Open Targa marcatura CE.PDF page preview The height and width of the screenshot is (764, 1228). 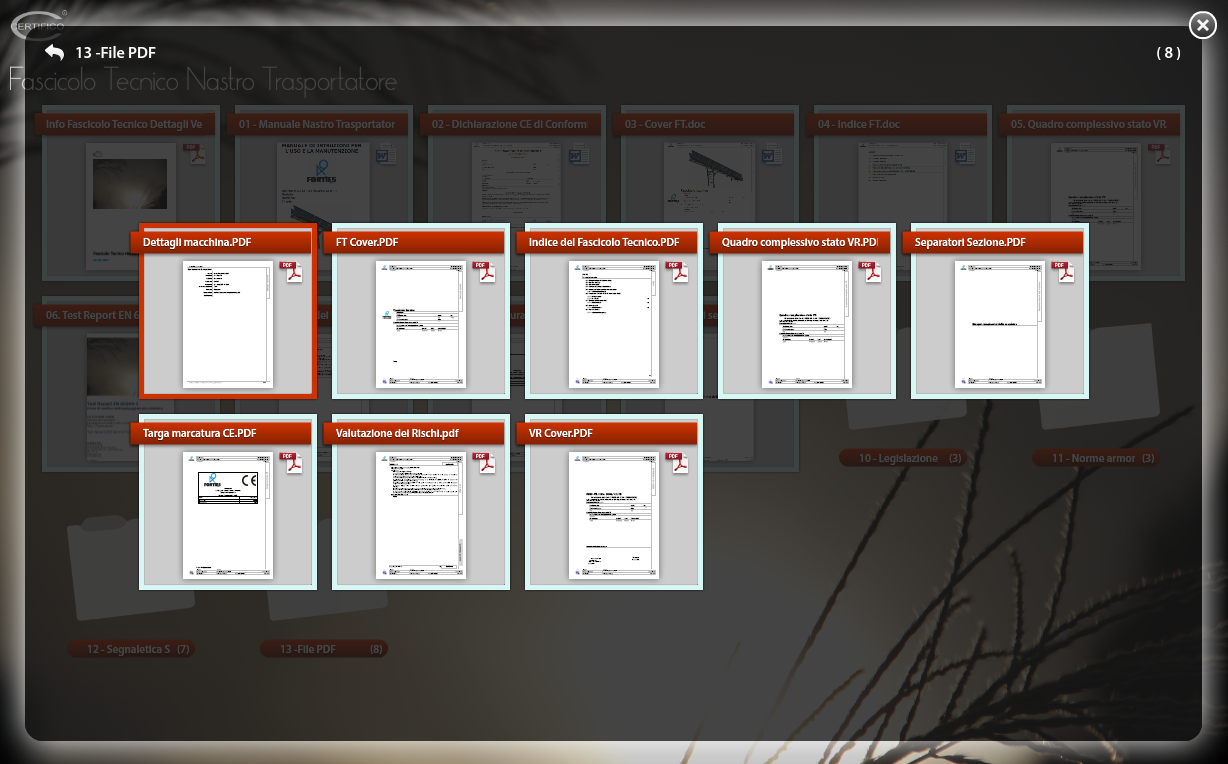point(228,515)
